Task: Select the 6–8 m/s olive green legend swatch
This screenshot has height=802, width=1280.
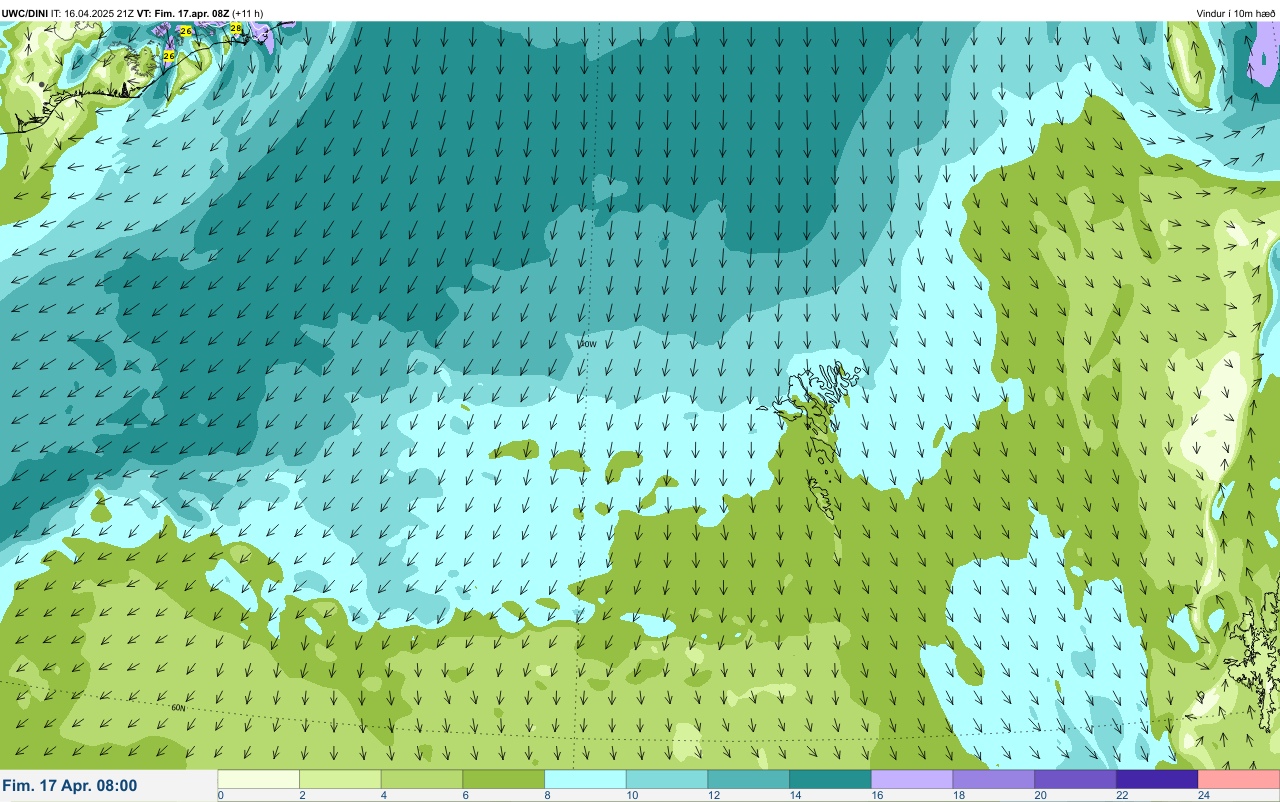Action: click(504, 779)
